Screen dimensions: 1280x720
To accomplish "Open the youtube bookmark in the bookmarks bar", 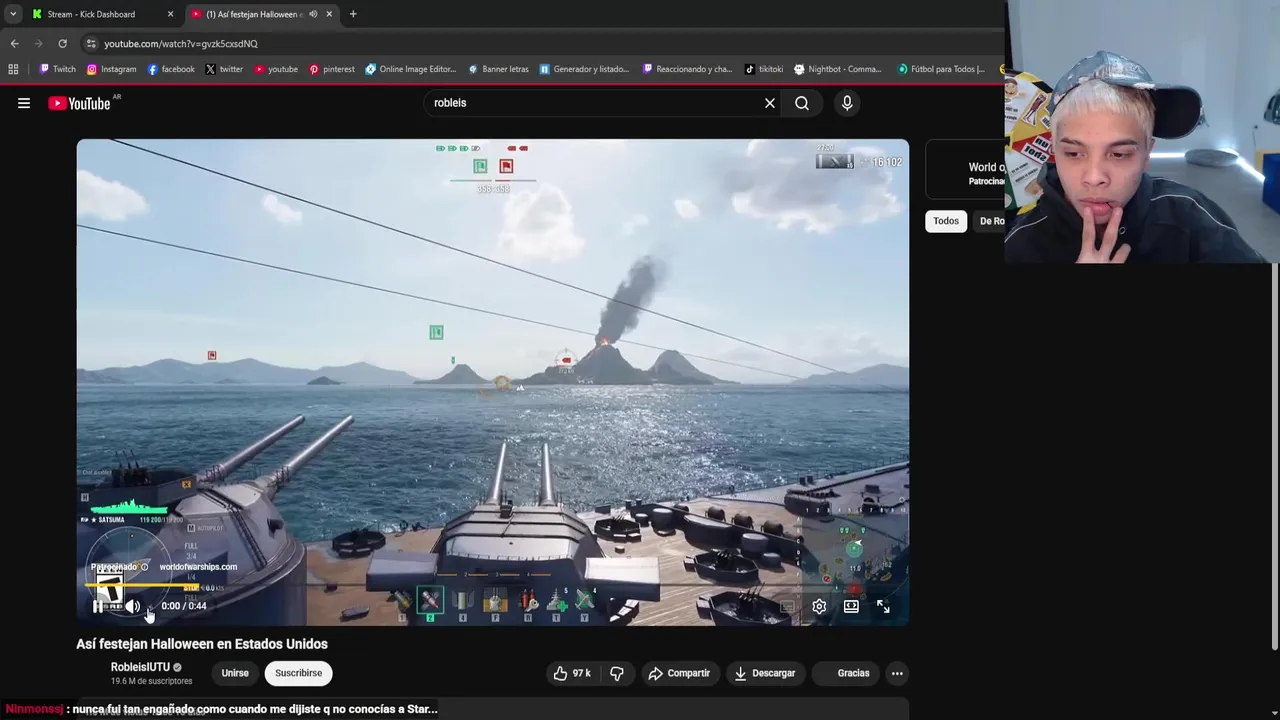I will (x=276, y=69).
